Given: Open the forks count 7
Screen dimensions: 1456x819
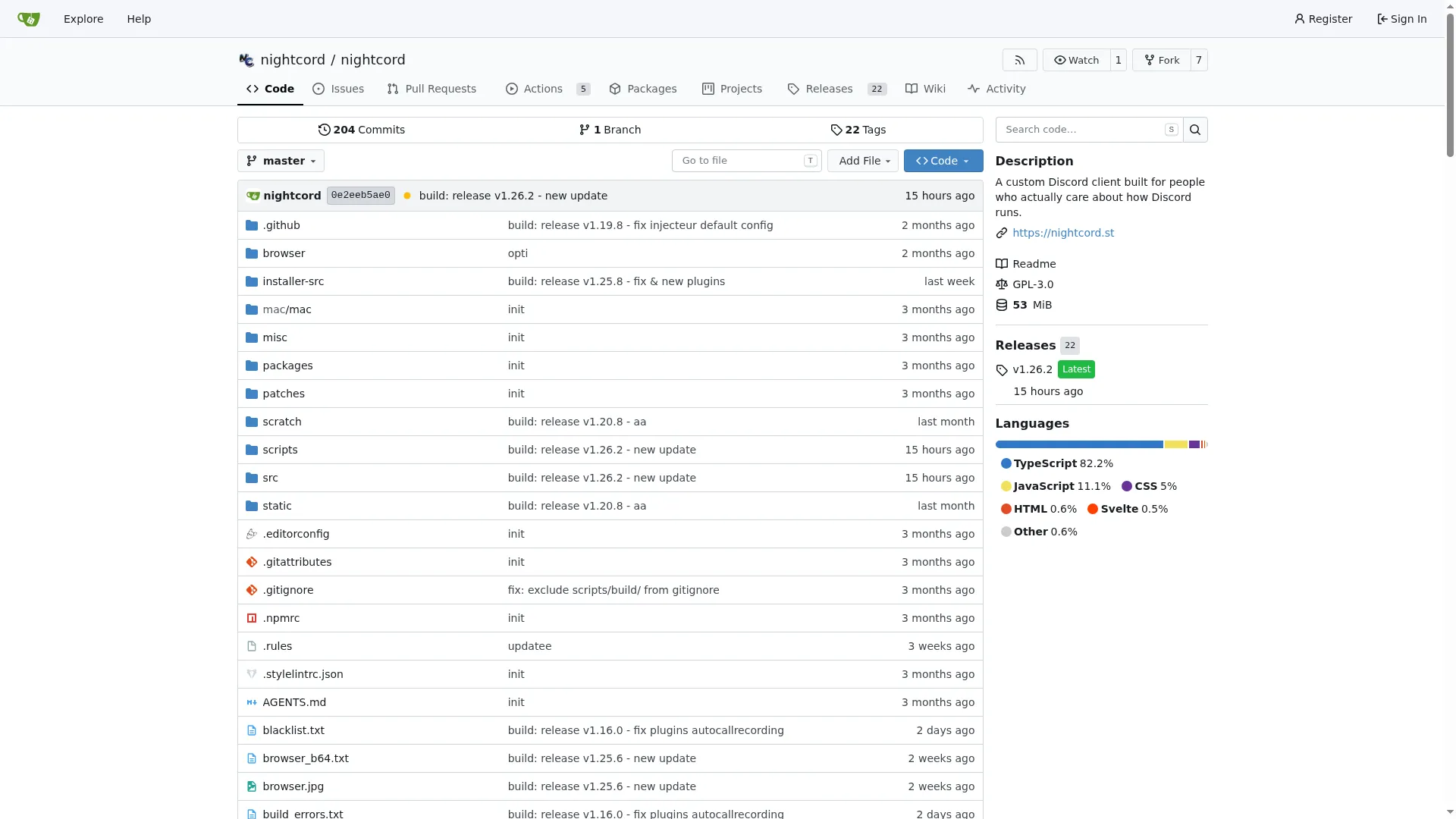Looking at the screenshot, I should point(1199,60).
